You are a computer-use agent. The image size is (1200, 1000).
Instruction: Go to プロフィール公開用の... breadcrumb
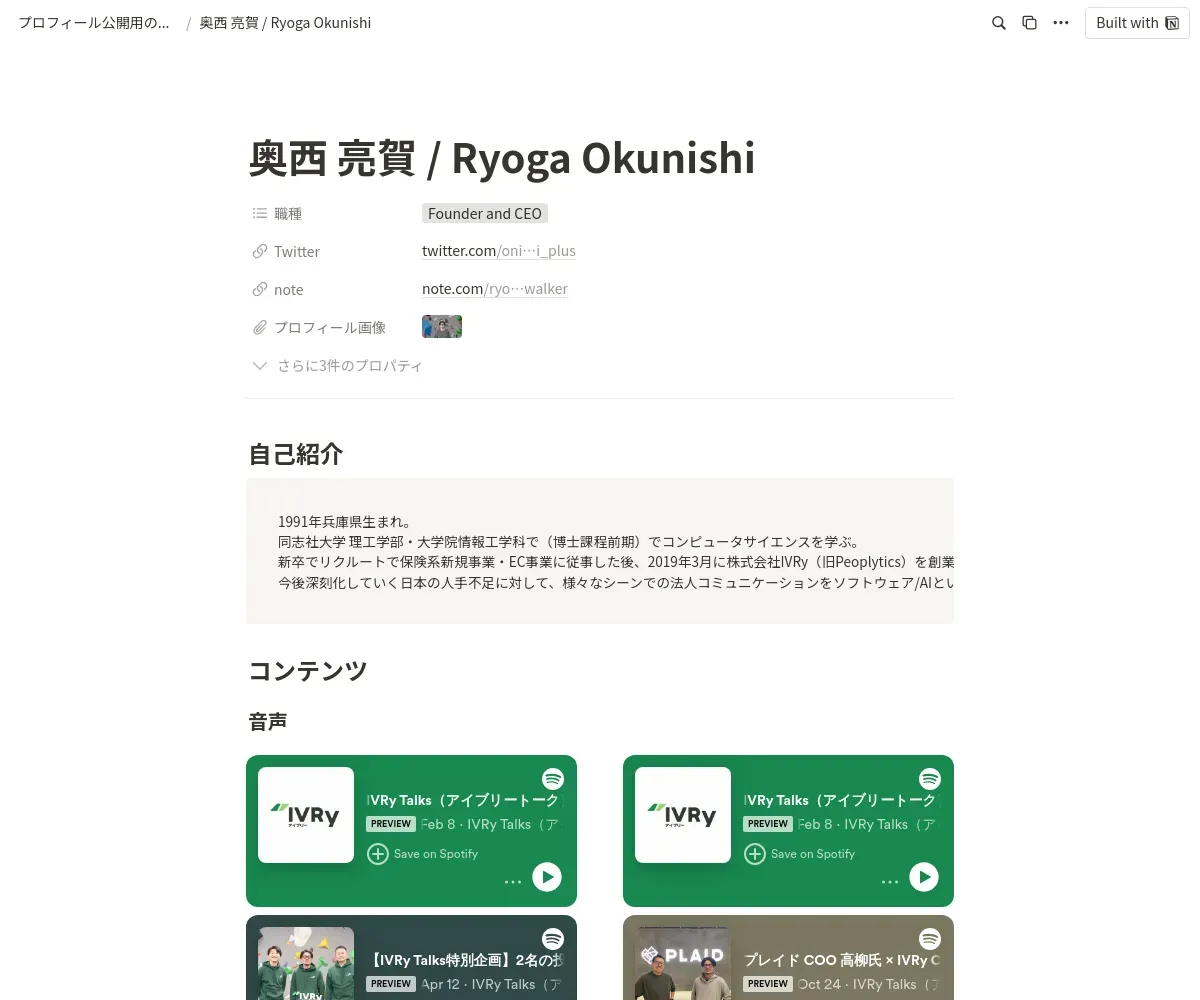tap(94, 23)
